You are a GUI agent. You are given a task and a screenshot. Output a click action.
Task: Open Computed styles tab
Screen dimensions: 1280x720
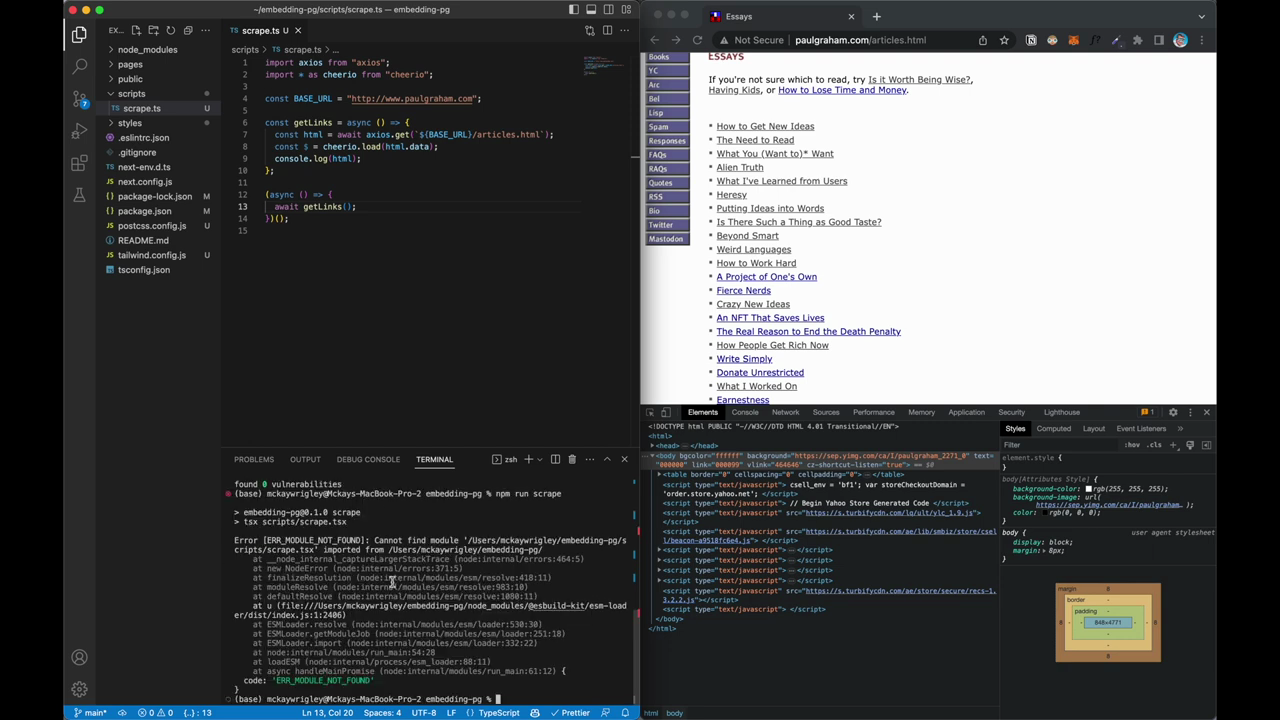tap(1053, 428)
